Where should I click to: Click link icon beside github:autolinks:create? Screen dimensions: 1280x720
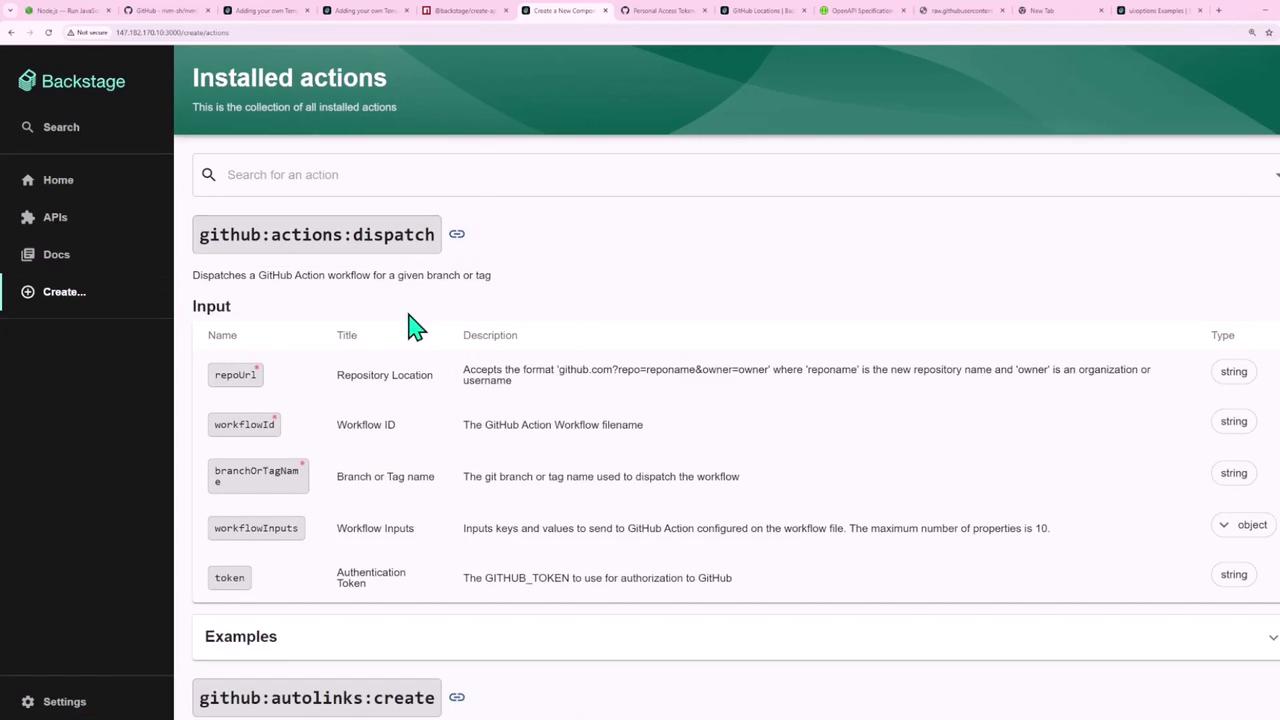pos(457,697)
